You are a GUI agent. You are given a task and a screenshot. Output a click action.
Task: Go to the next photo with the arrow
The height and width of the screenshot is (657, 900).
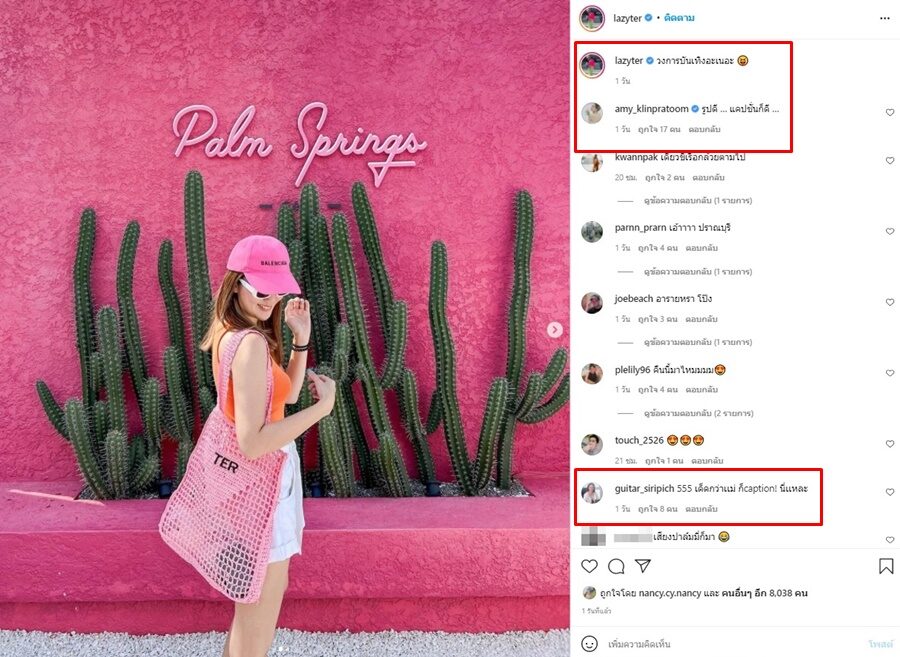tap(554, 329)
